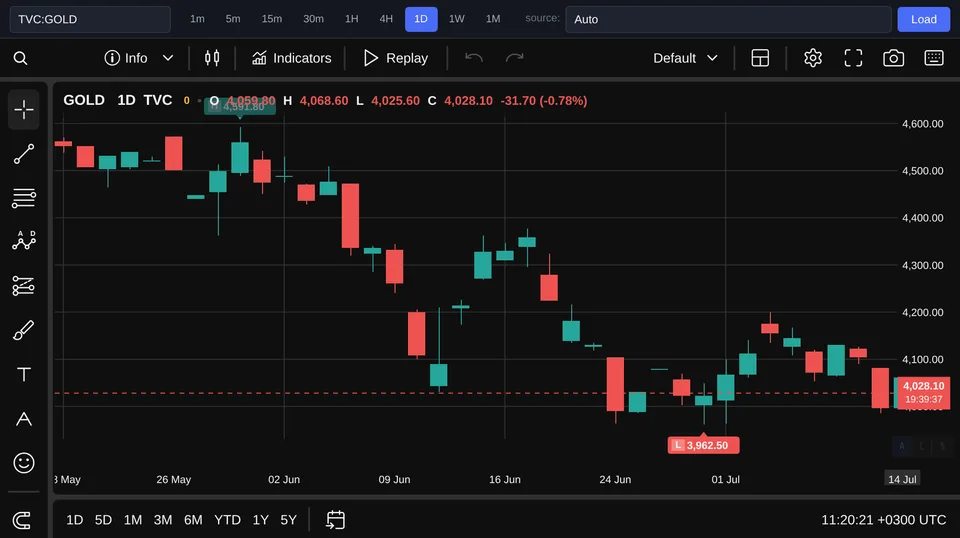Switch to 1W timeframe

pyautogui.click(x=457, y=19)
